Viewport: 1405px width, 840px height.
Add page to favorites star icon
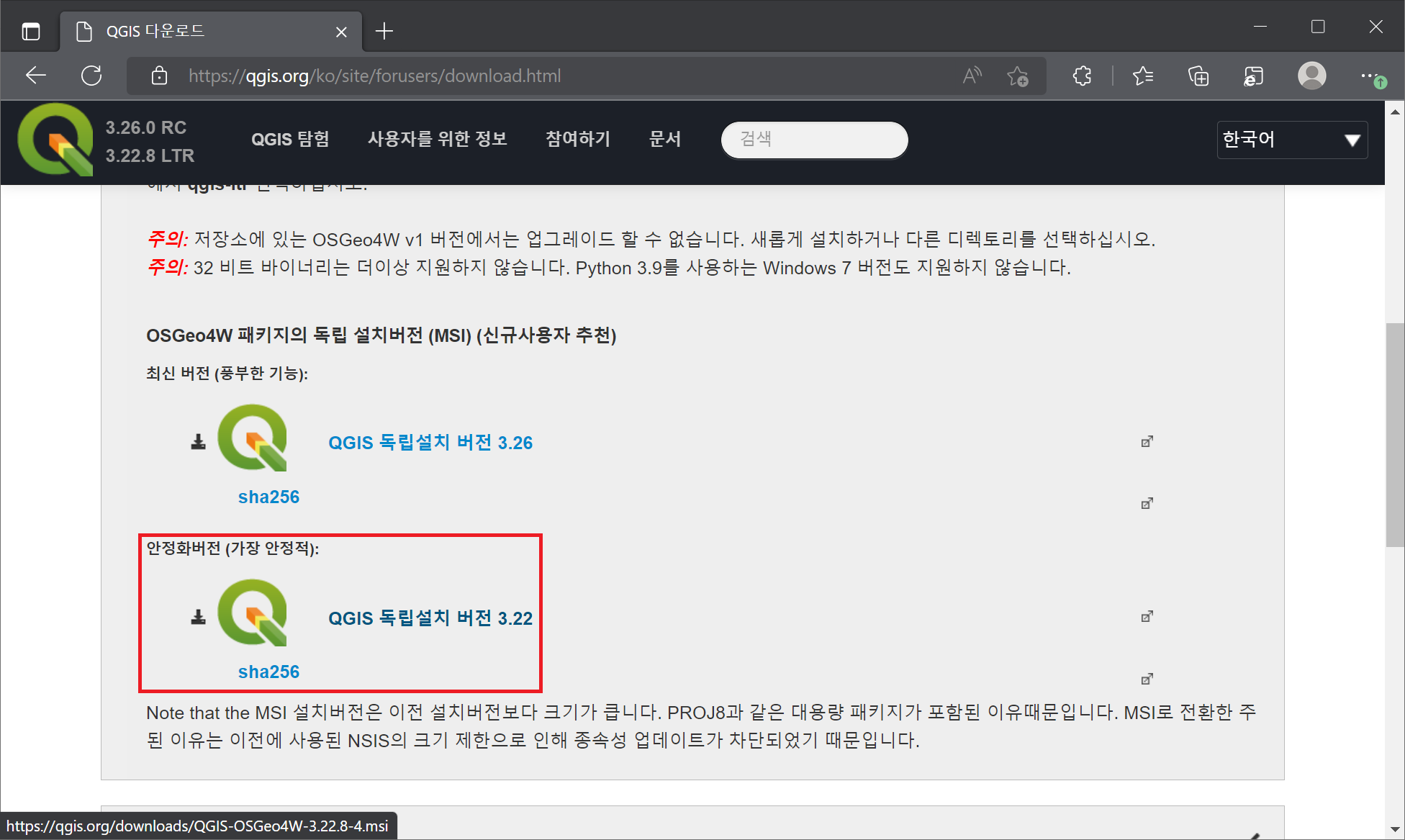(x=1017, y=76)
